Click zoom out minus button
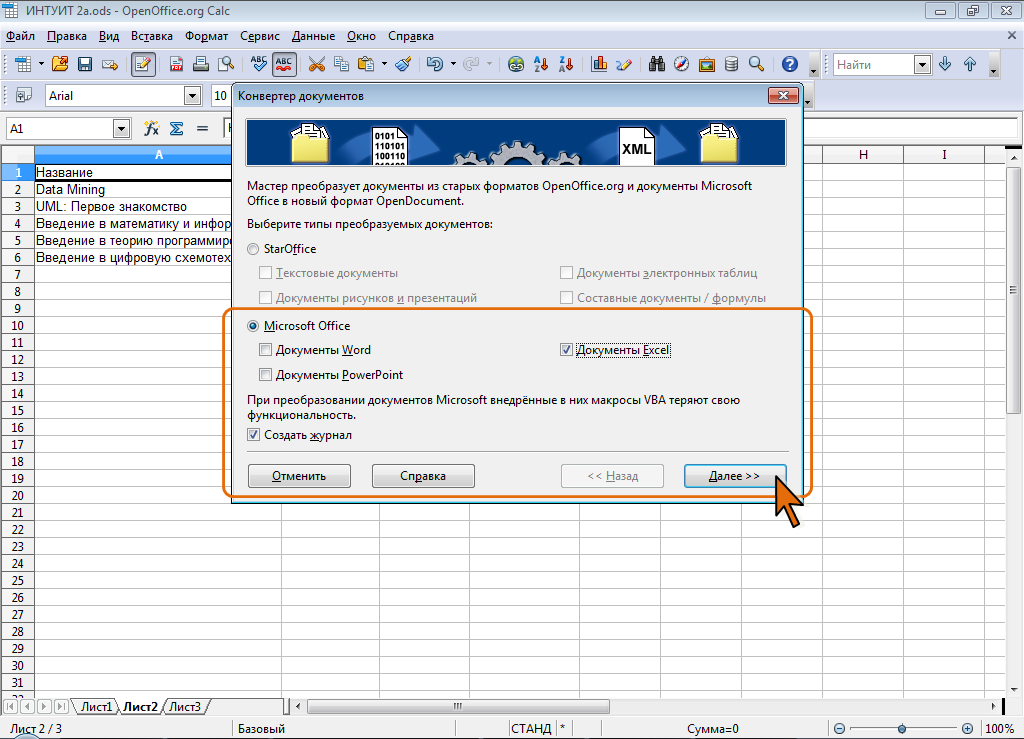The height and width of the screenshot is (739, 1024). (x=840, y=729)
